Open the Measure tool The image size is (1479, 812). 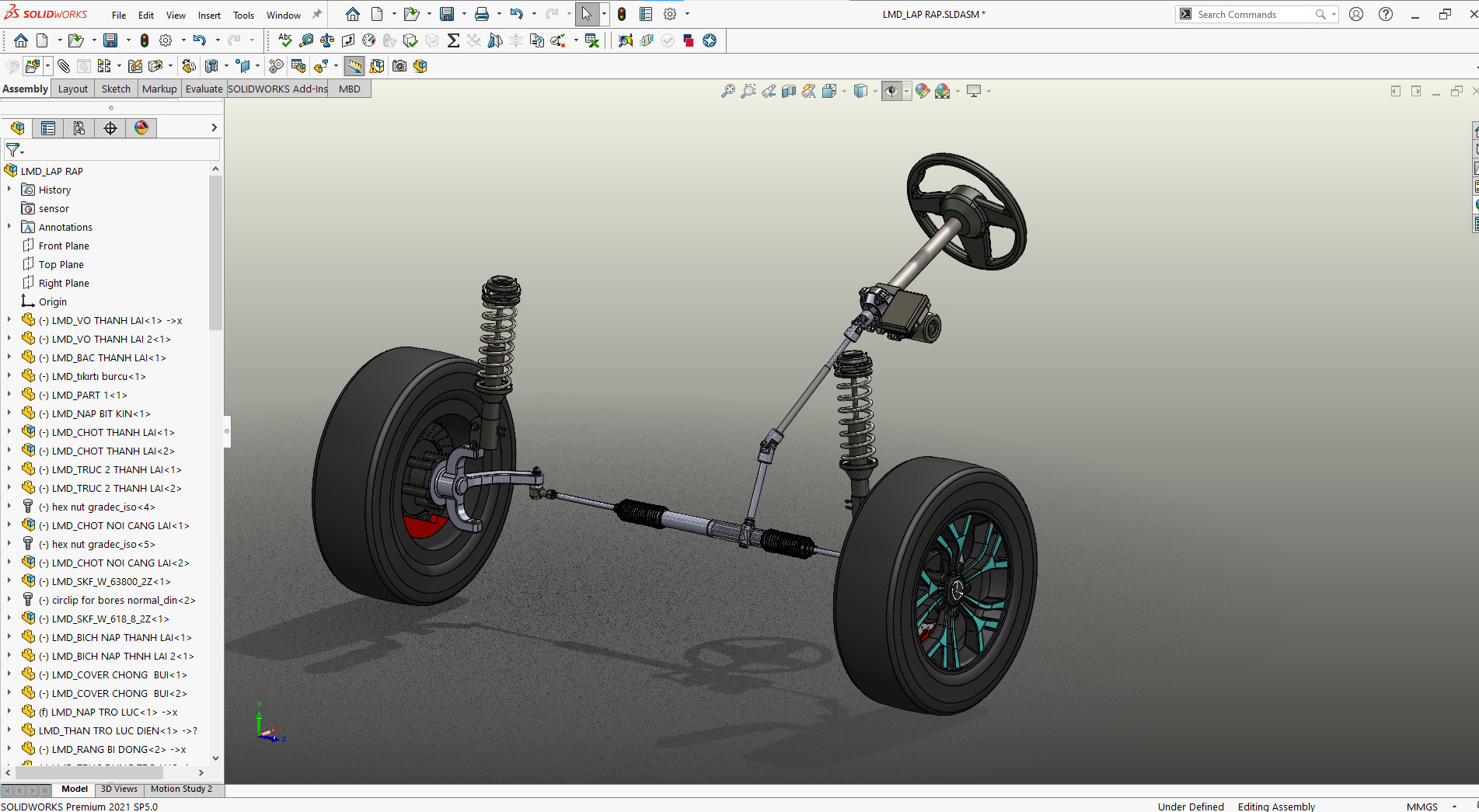point(306,40)
